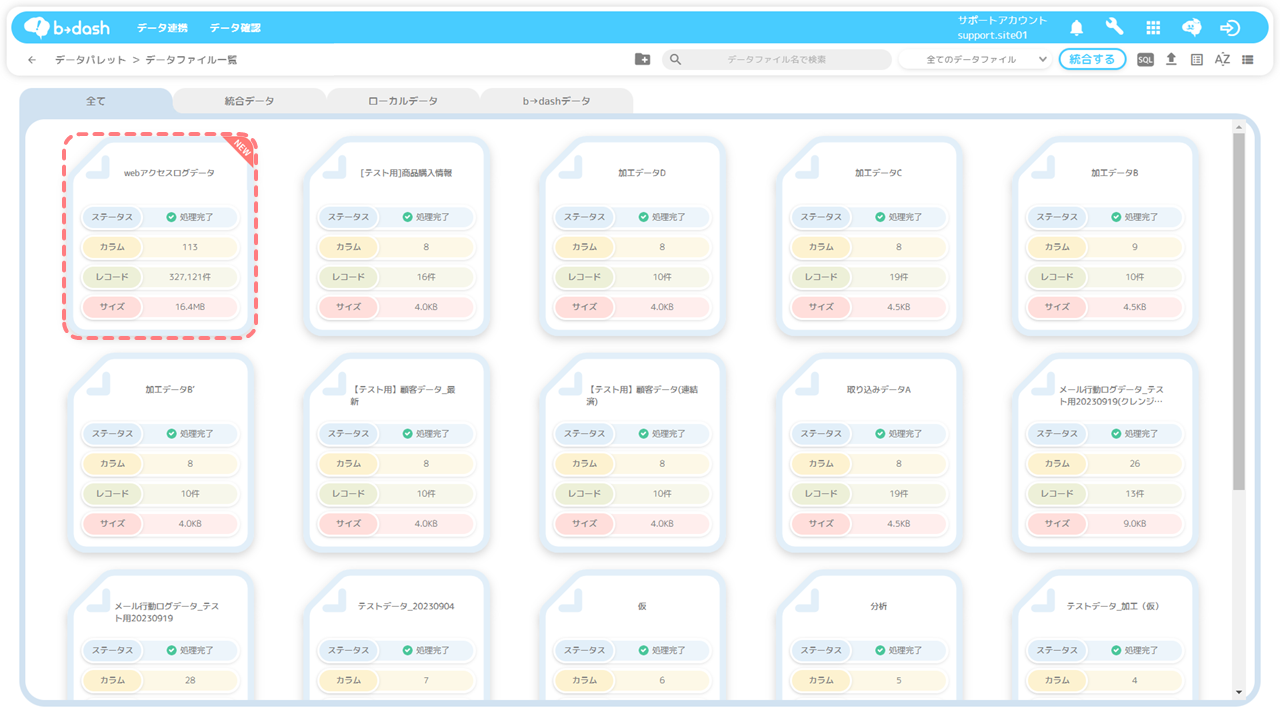Open the 加工データC file card
The image size is (1280, 720).
[x=870, y=236]
